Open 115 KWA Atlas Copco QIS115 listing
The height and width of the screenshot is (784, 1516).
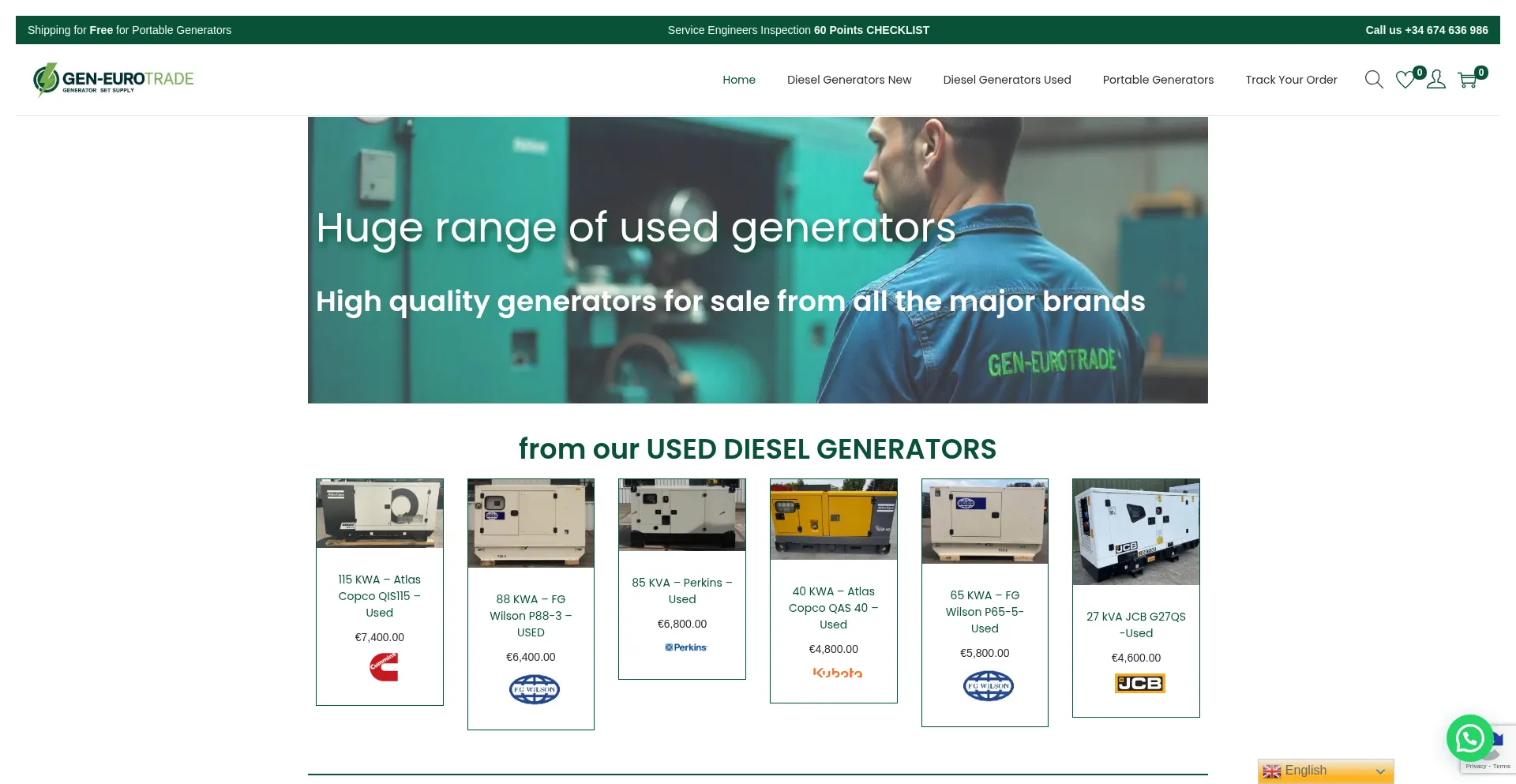click(x=379, y=596)
